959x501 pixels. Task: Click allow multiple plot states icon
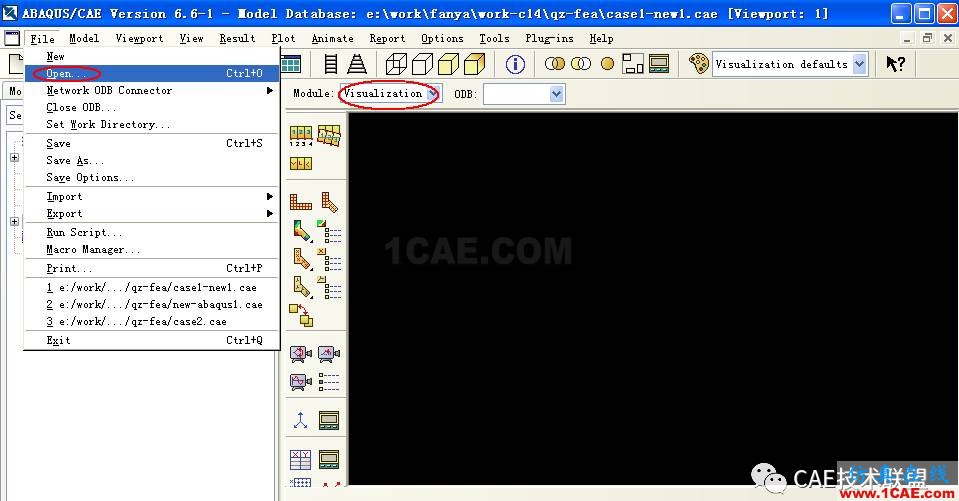[x=301, y=315]
